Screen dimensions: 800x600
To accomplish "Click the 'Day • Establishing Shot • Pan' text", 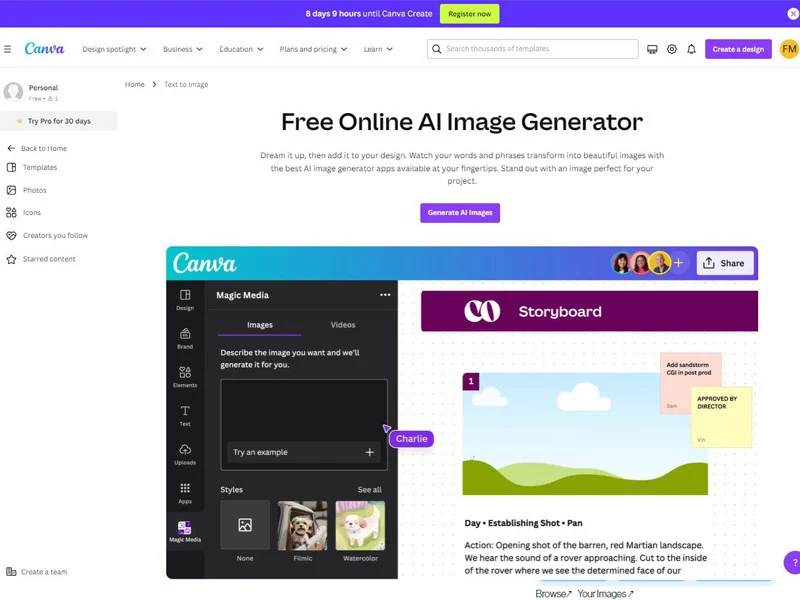I will 523,523.
